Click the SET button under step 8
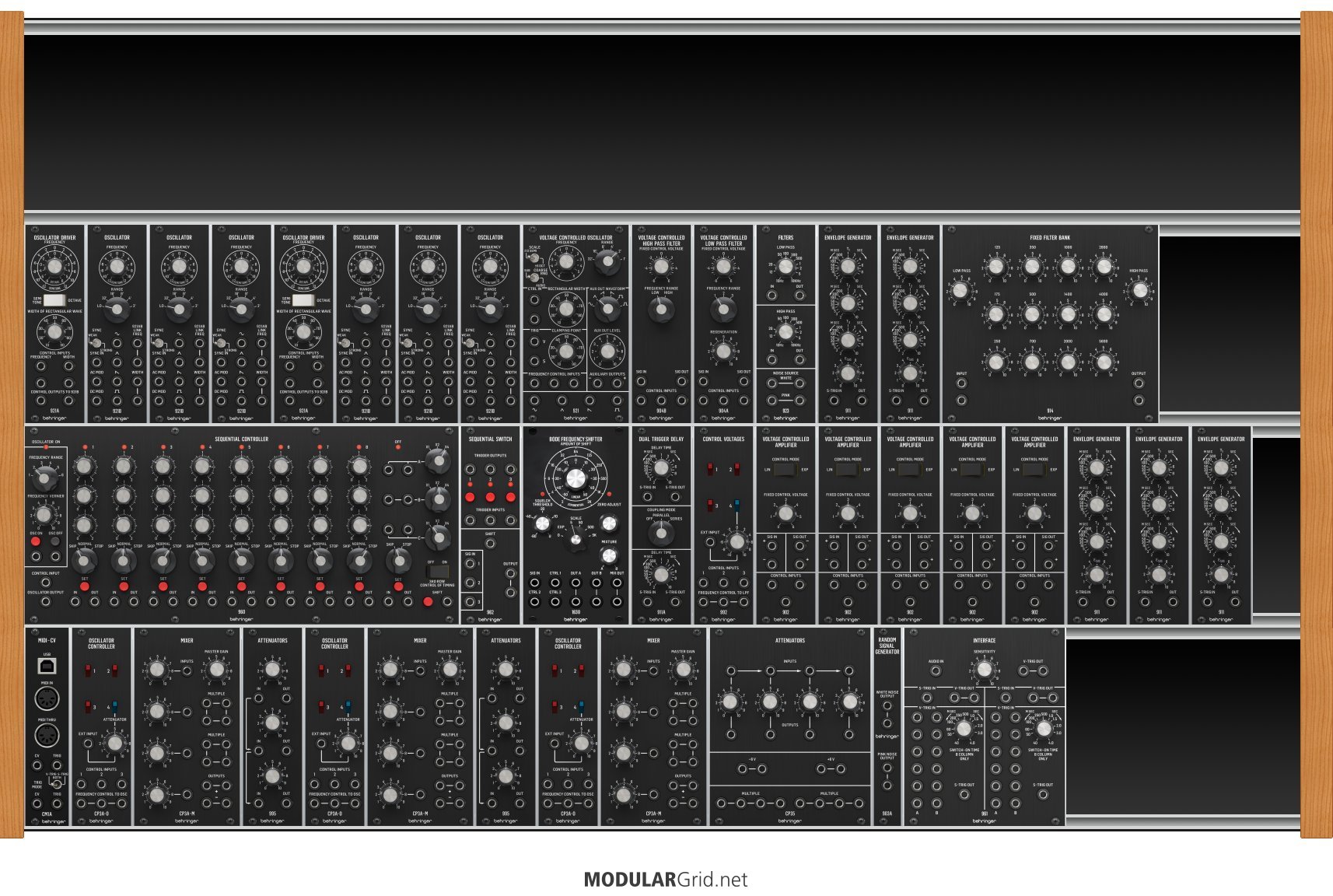This screenshot has height=896, width=1333. [359, 586]
